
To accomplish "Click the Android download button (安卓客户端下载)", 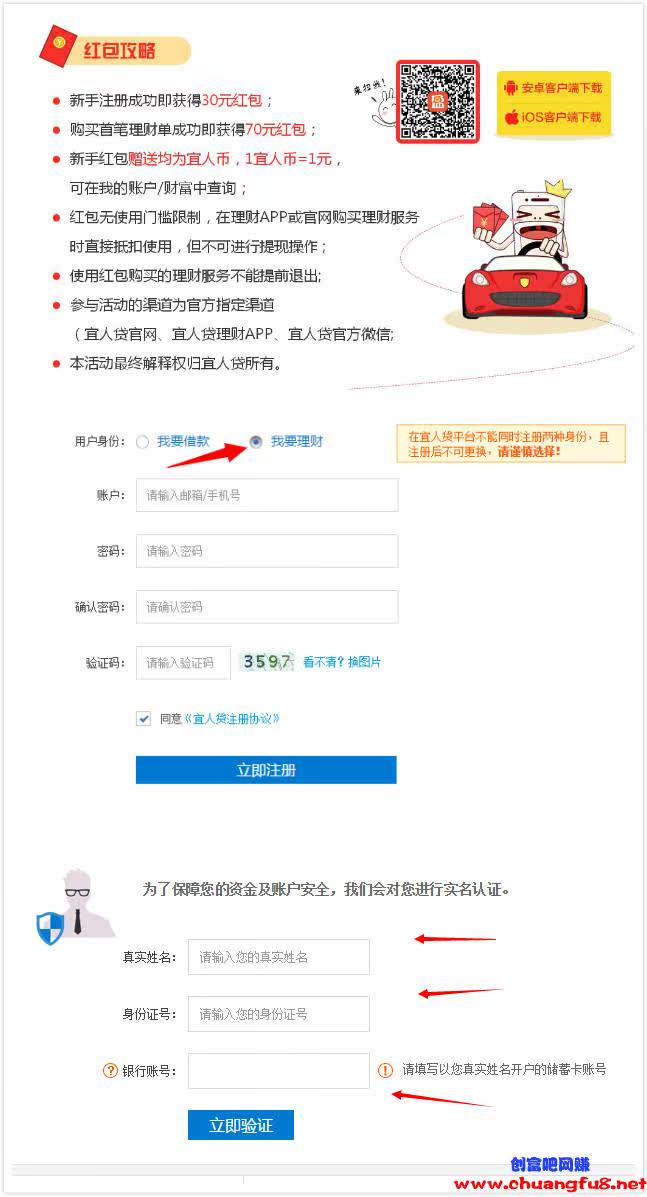I will (x=553, y=88).
